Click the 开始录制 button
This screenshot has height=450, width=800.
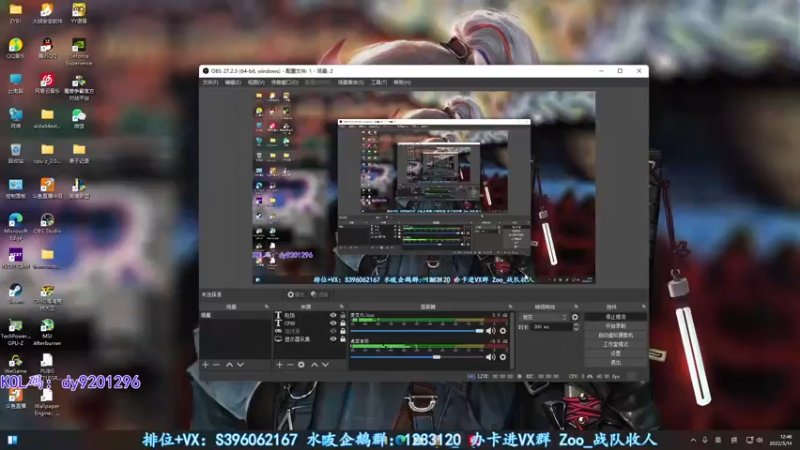click(x=615, y=326)
